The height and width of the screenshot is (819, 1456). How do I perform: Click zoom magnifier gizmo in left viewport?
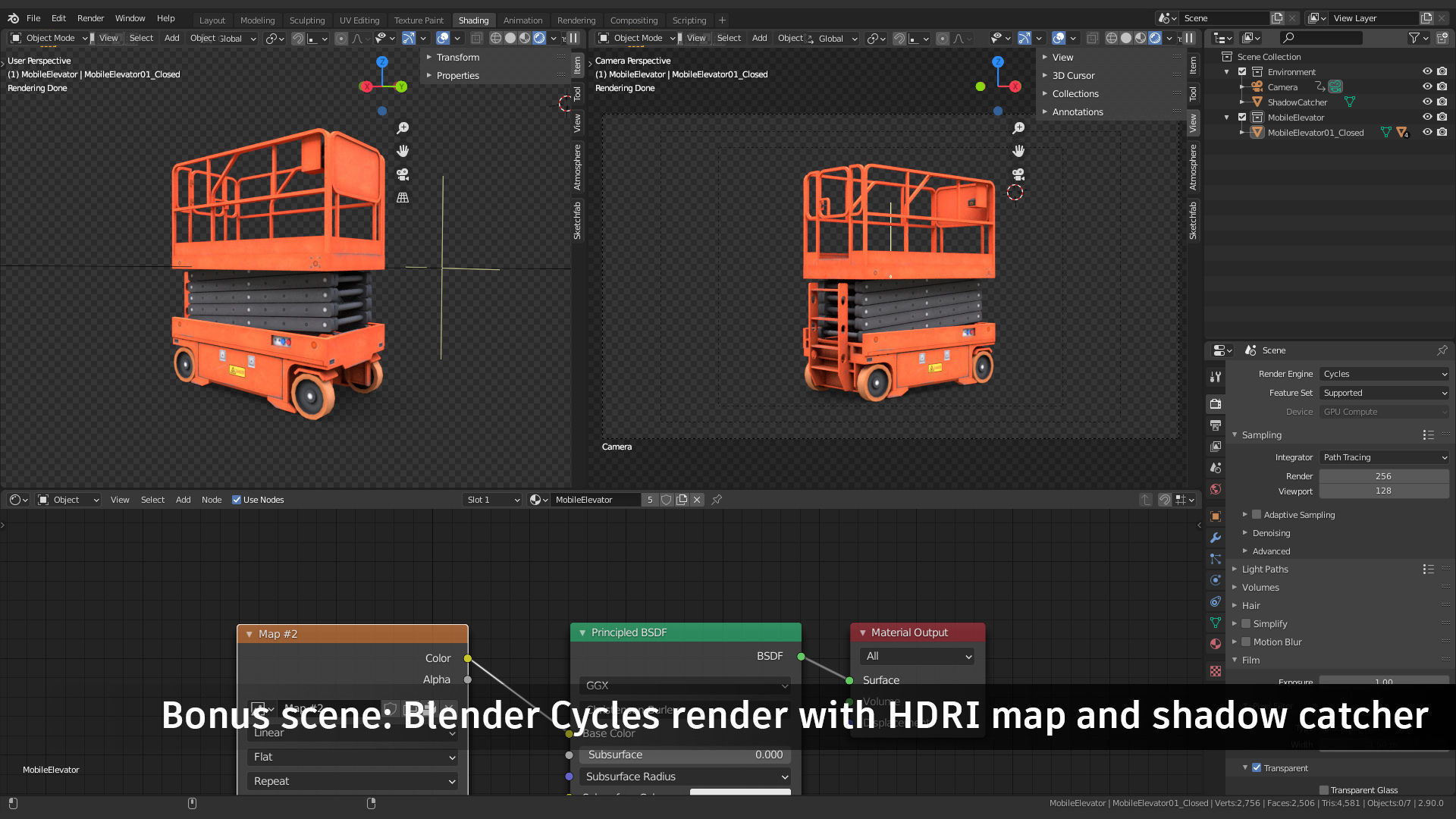coord(403,128)
